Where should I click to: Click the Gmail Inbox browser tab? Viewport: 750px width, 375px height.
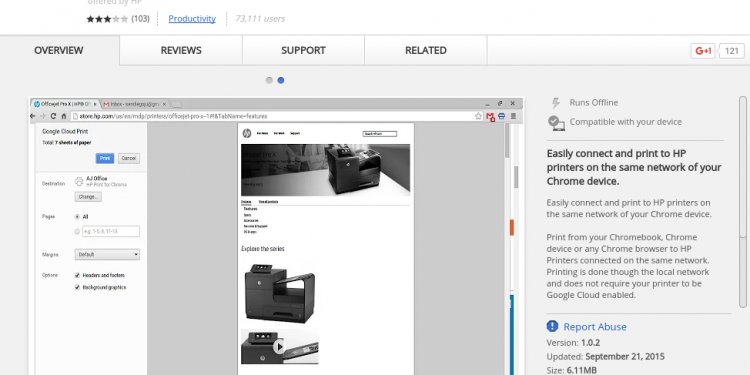click(x=134, y=104)
